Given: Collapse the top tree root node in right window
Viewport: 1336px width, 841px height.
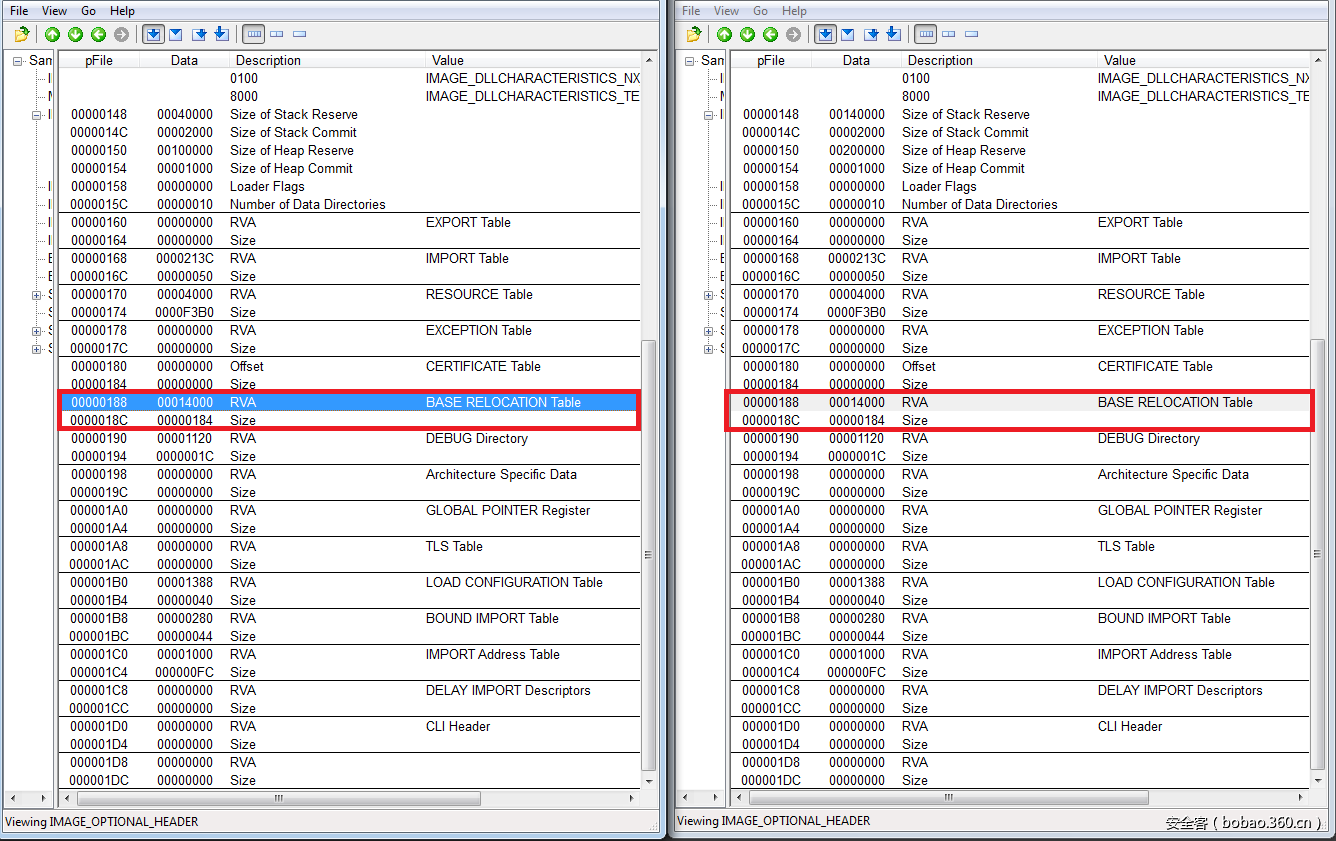Looking at the screenshot, I should click(690, 61).
